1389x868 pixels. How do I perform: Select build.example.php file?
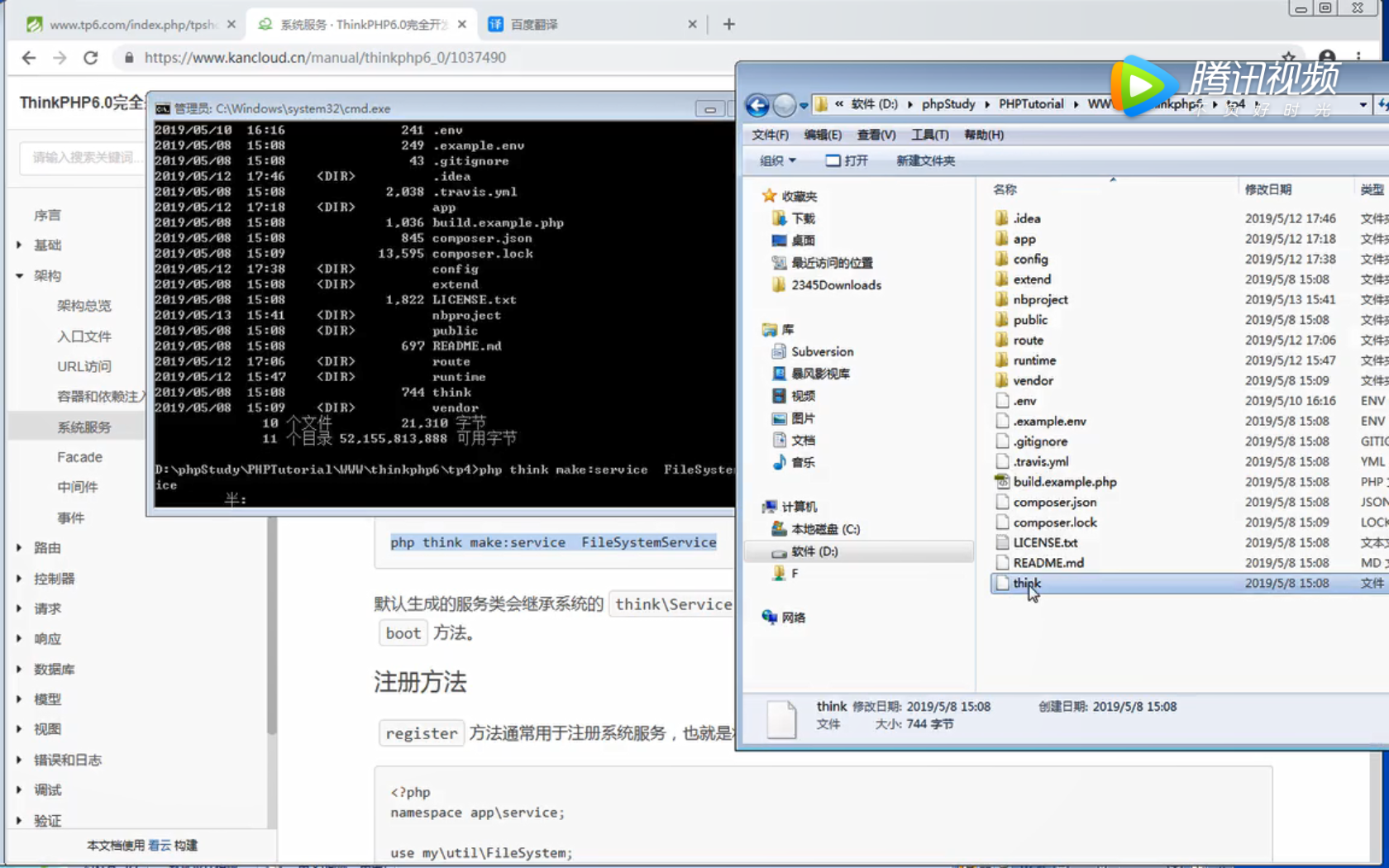(x=1065, y=482)
